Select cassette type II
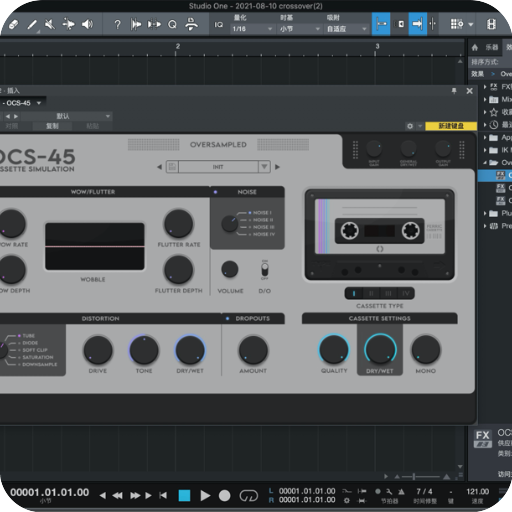This screenshot has width=512, height=512. click(371, 293)
